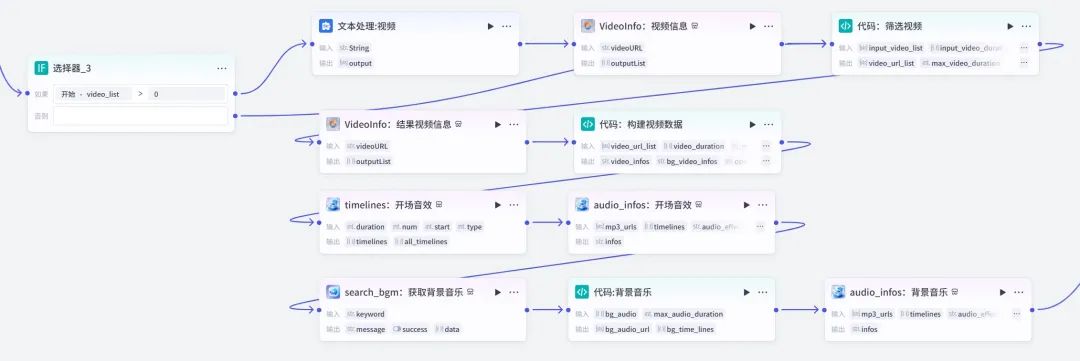Click the IF icon on 选择器_3 node
This screenshot has width=1080, height=361.
coord(41,68)
